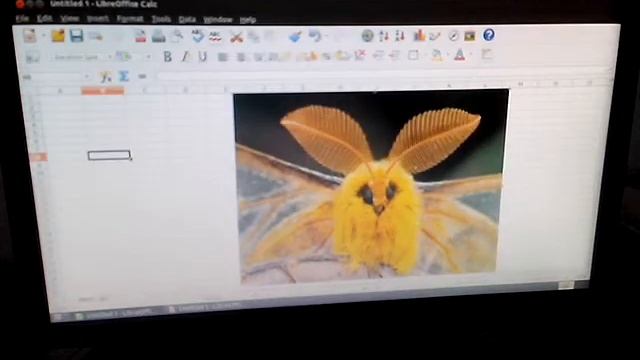
Task: Expand the Name Box dropdown arrow
Action: [x=87, y=77]
